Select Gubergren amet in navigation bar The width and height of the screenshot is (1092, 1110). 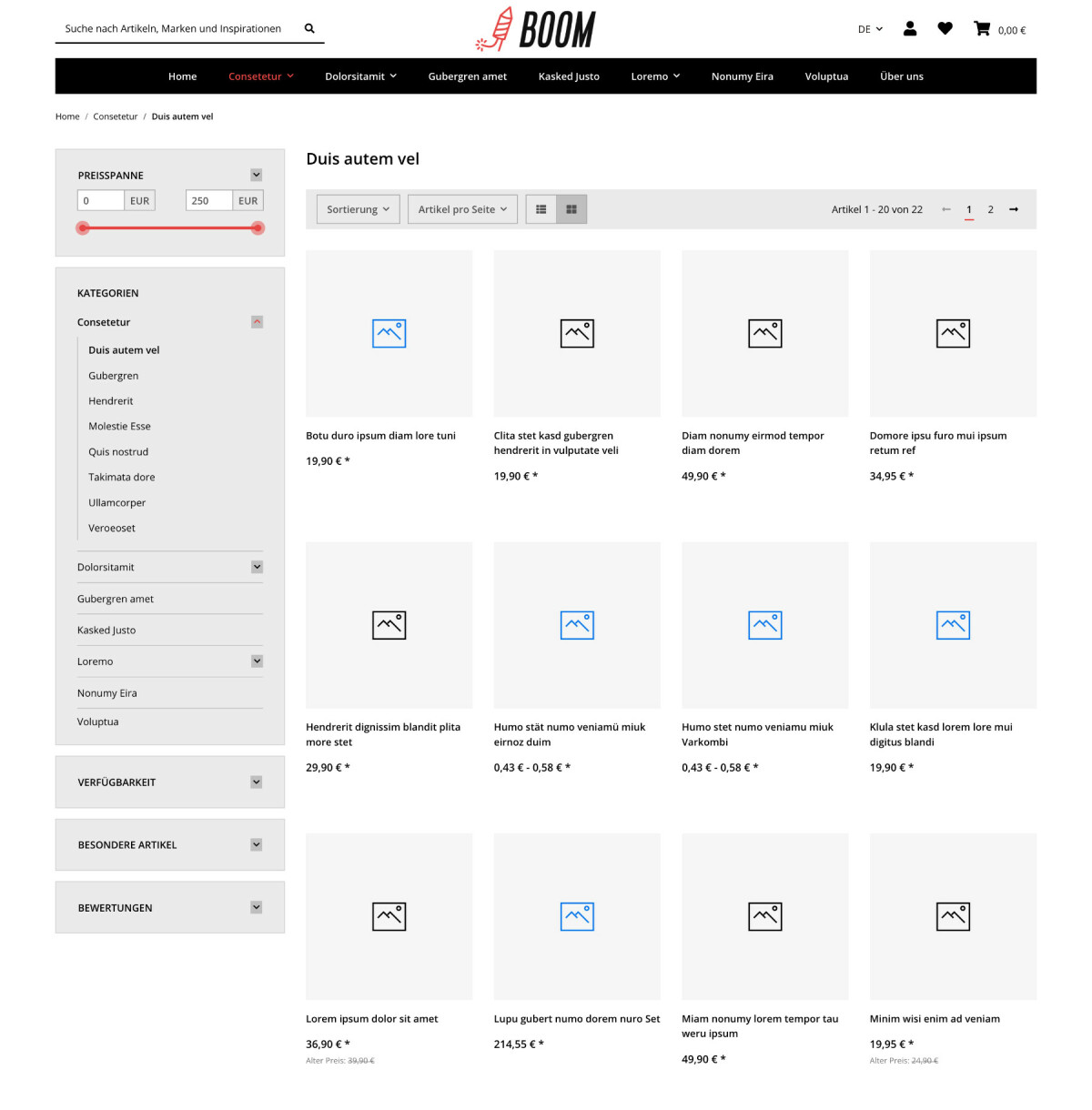(x=468, y=76)
